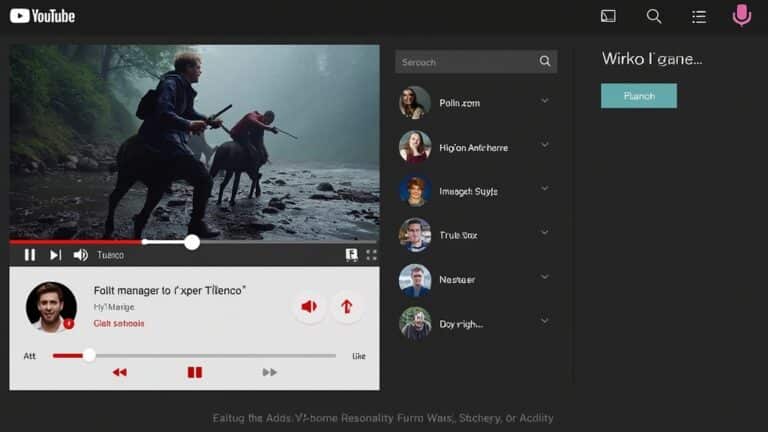Rewind using the red double-arrow button
The image size is (768, 432).
pos(120,372)
